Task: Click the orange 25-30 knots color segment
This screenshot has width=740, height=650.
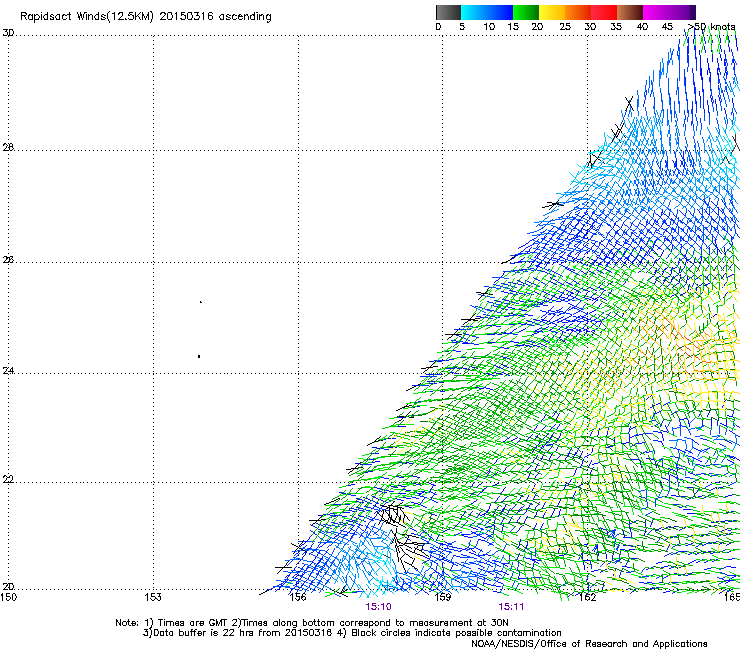Action: pos(578,12)
